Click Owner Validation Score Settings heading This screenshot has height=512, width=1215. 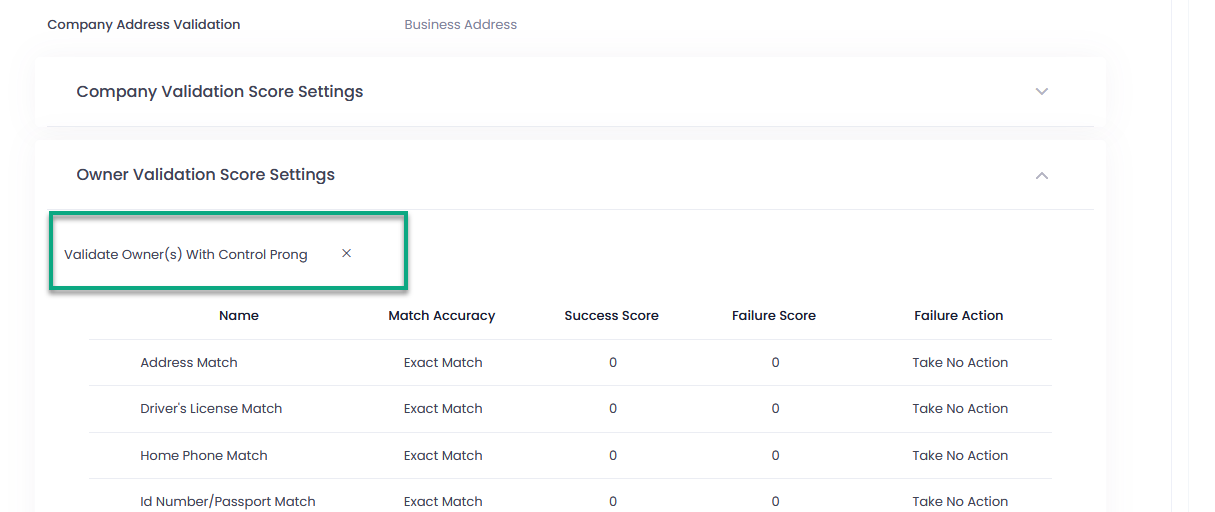coord(206,175)
